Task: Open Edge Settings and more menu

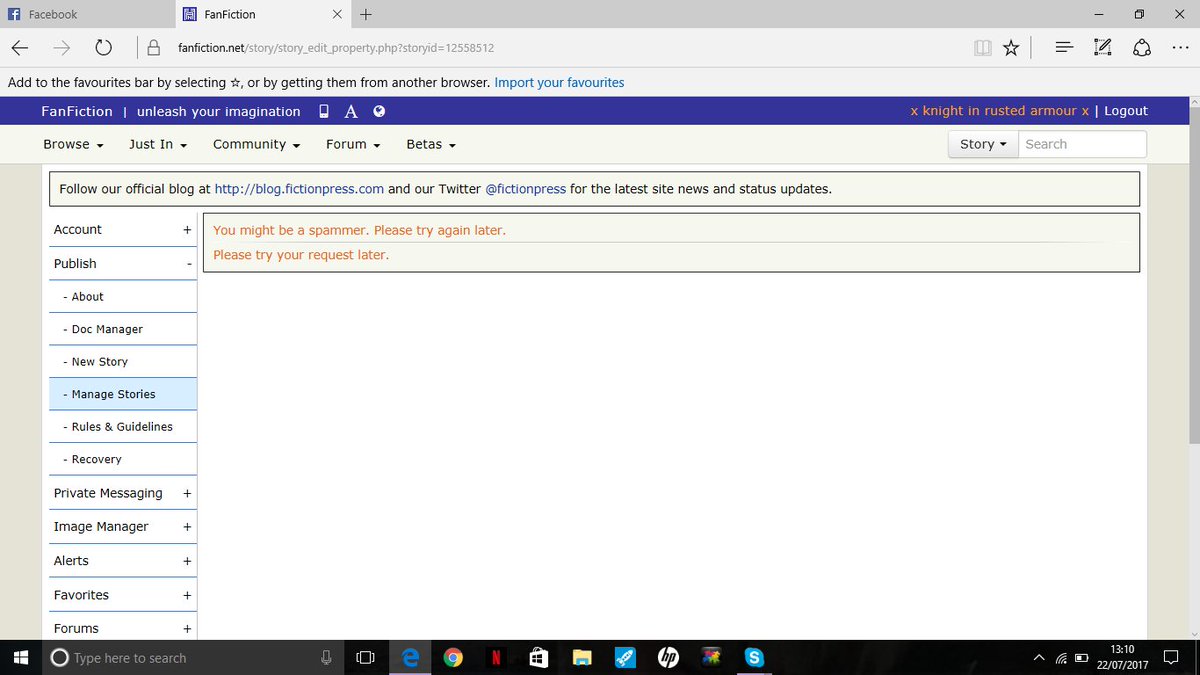Action: (x=1180, y=47)
